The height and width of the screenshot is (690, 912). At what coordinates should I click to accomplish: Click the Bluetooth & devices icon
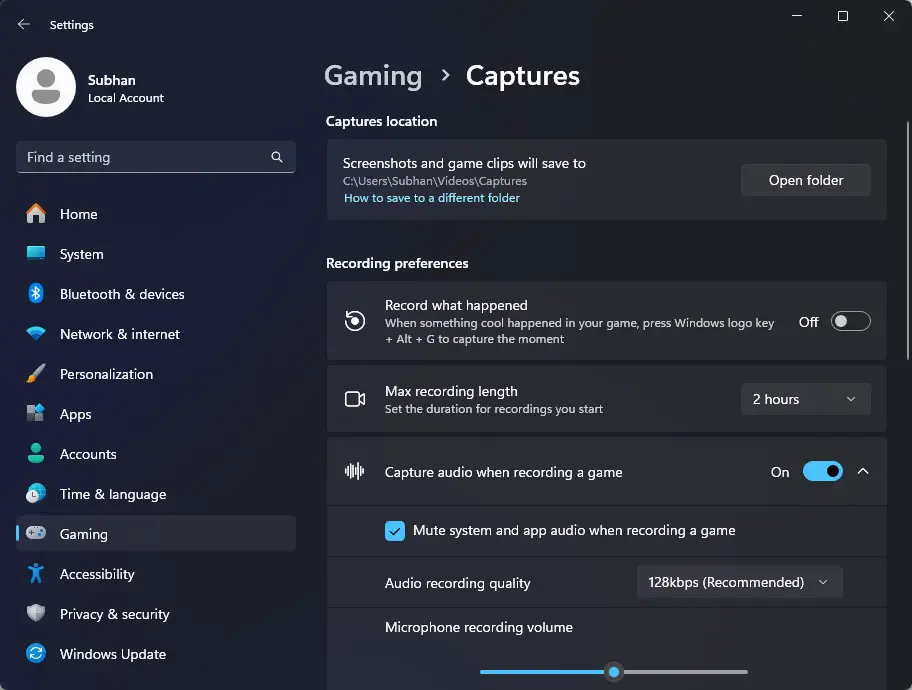pos(35,293)
